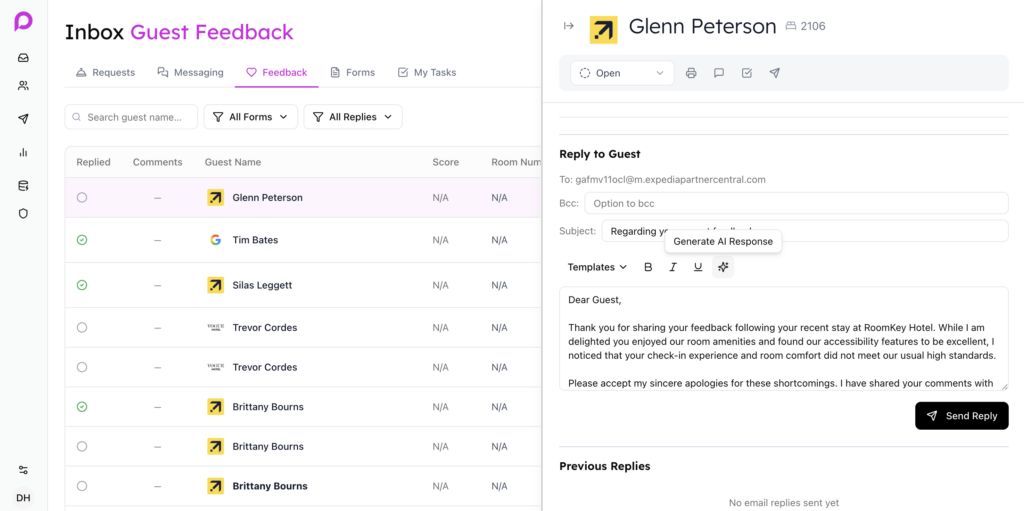Image resolution: width=1024 pixels, height=511 pixels.
Task: Click the Generate AI Response sparkle icon
Action: click(x=723, y=267)
